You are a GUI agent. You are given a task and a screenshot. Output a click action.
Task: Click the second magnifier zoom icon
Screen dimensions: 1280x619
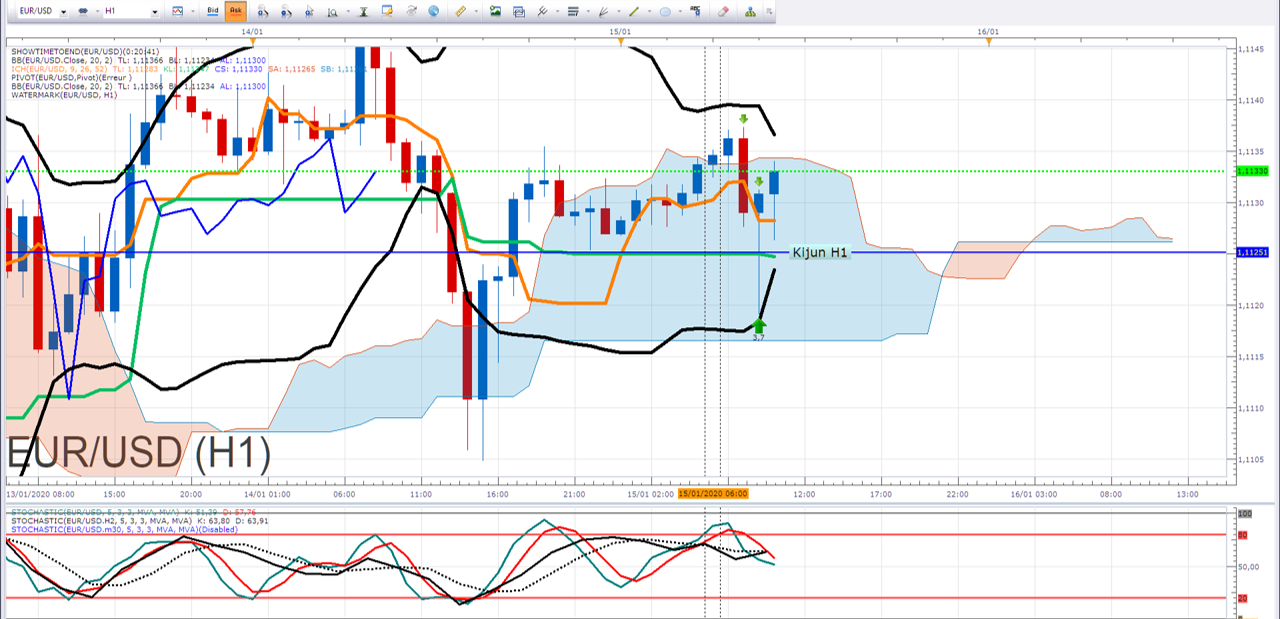(x=287, y=11)
